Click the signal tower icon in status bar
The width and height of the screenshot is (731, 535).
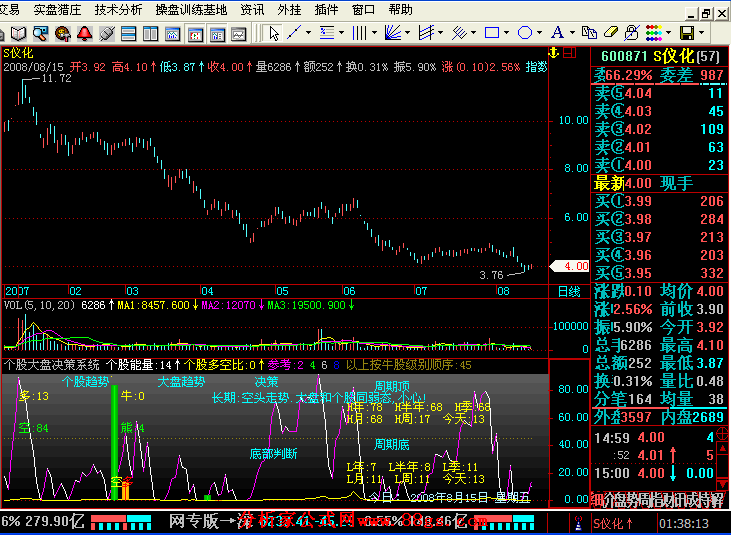(579, 523)
